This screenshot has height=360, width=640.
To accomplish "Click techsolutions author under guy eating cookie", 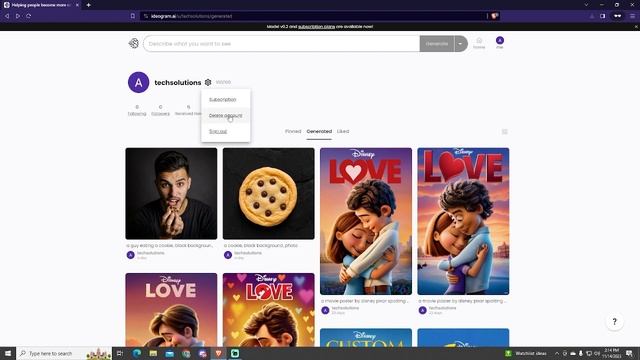I will [x=151, y=253].
